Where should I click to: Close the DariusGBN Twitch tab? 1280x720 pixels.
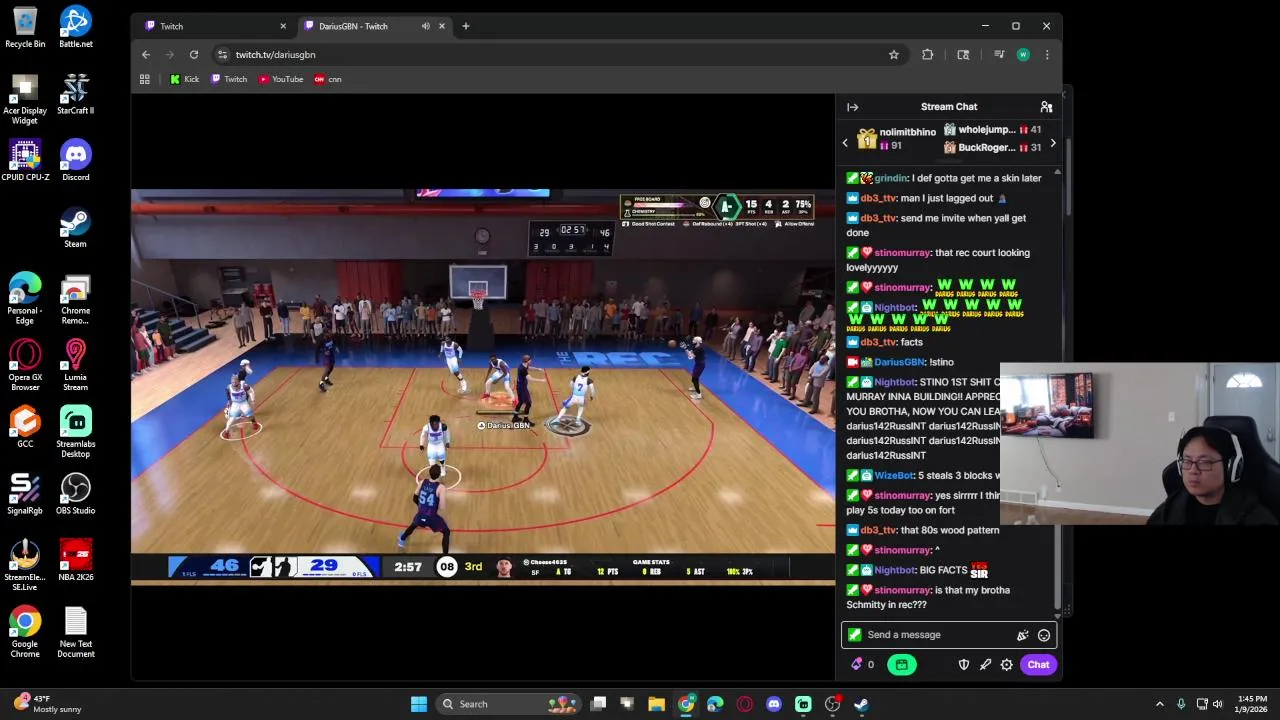pyautogui.click(x=441, y=26)
